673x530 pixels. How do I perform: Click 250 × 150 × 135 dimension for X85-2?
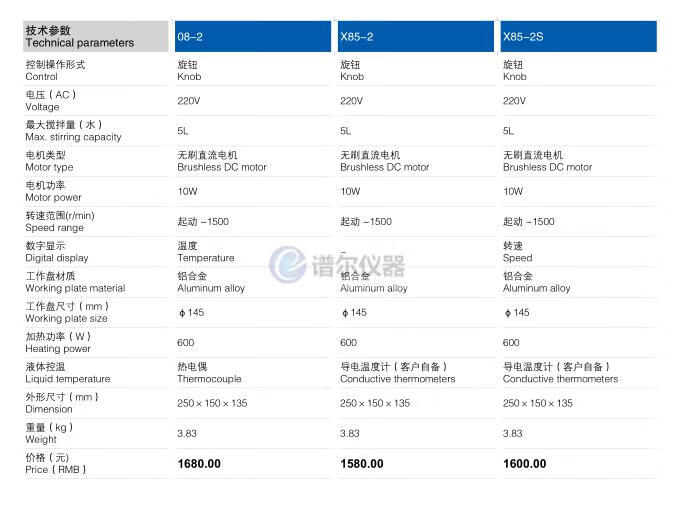pyautogui.click(x=375, y=403)
